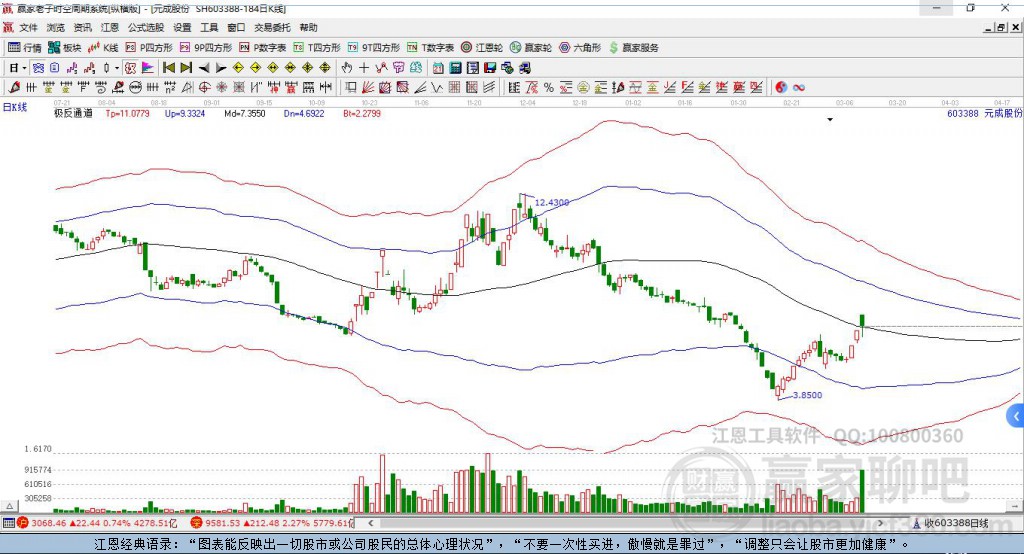Click the red-blue yin-yang icon
Screen dimensions: 1024x554
781,87
